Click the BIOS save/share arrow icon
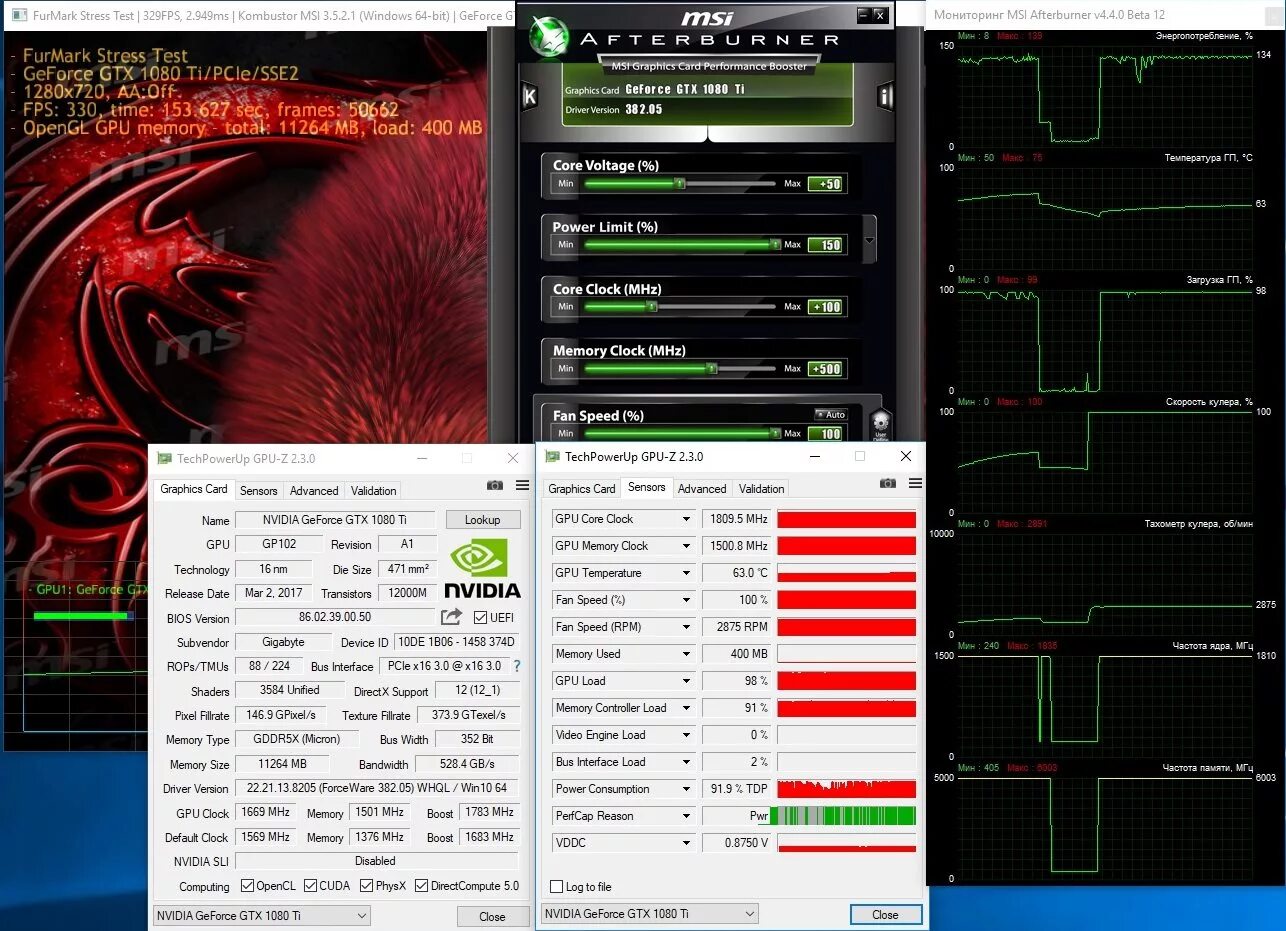This screenshot has height=931, width=1286. (451, 617)
